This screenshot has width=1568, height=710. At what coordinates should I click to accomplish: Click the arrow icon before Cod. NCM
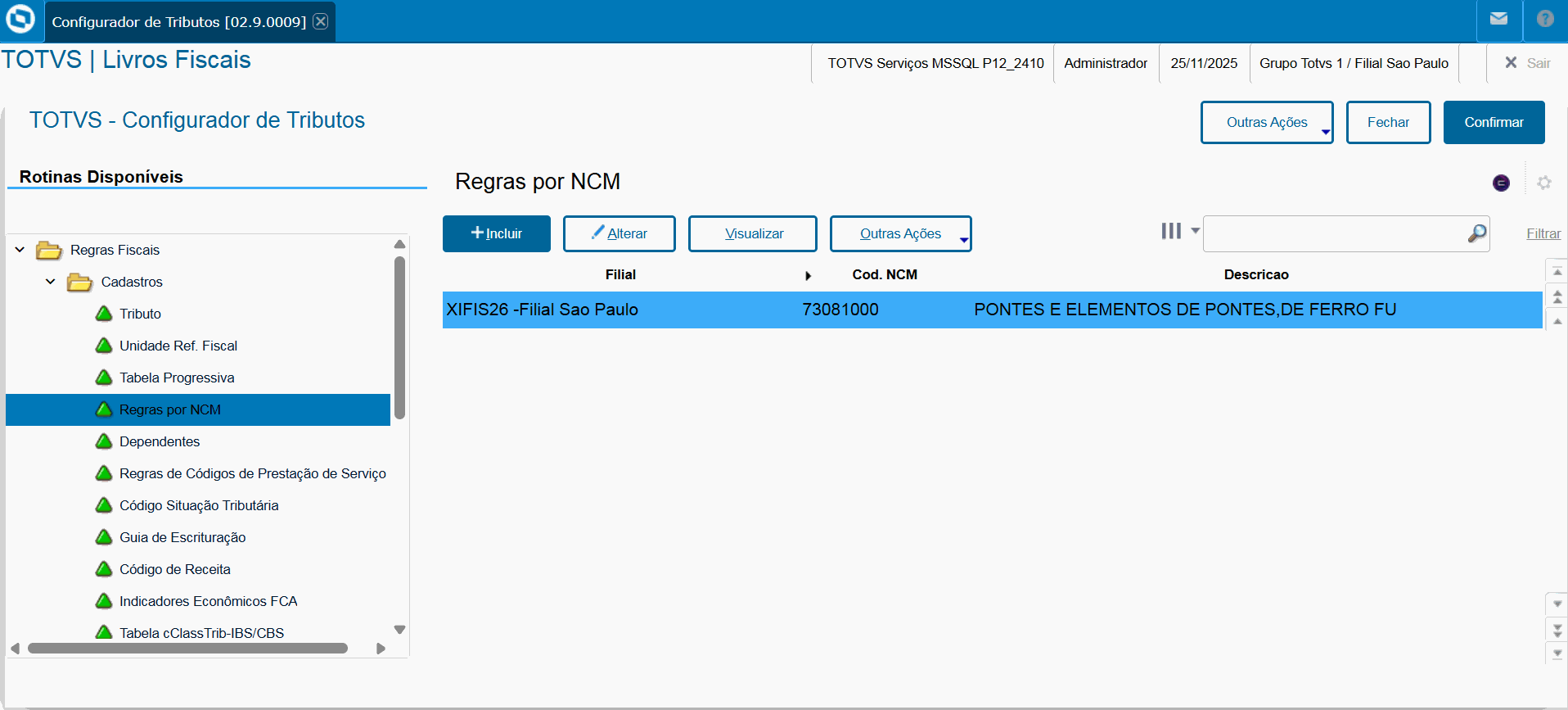point(808,276)
